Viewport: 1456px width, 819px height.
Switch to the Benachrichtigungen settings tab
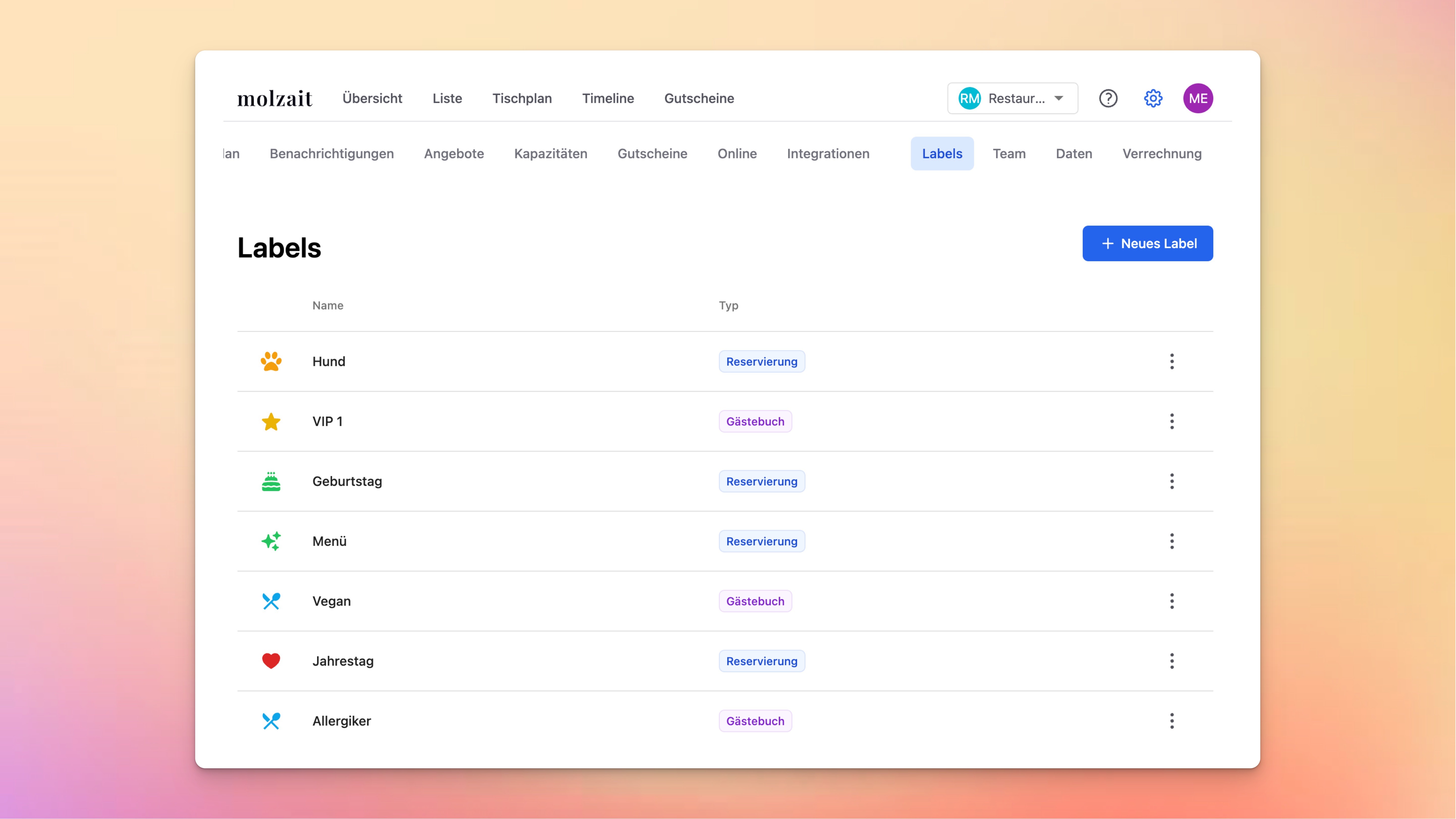tap(331, 154)
